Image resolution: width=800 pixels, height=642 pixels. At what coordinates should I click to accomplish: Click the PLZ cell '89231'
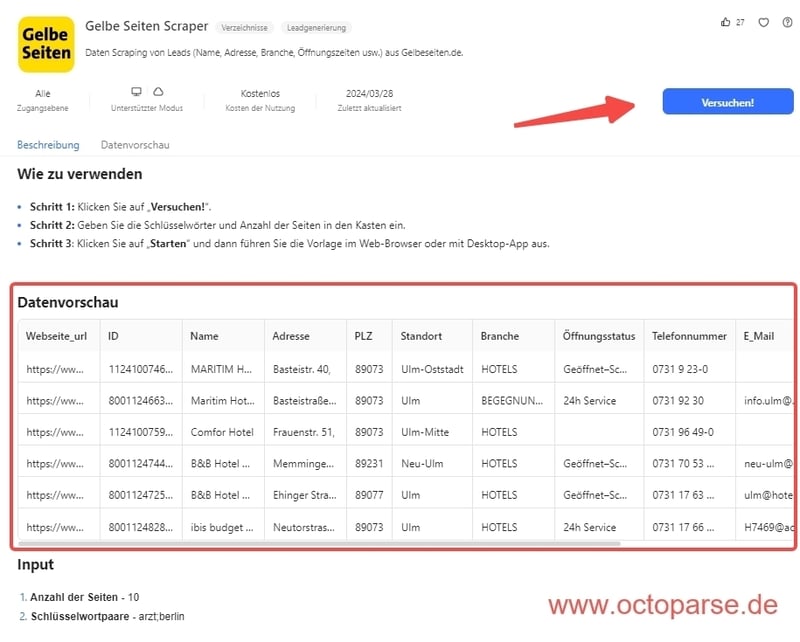pos(369,463)
